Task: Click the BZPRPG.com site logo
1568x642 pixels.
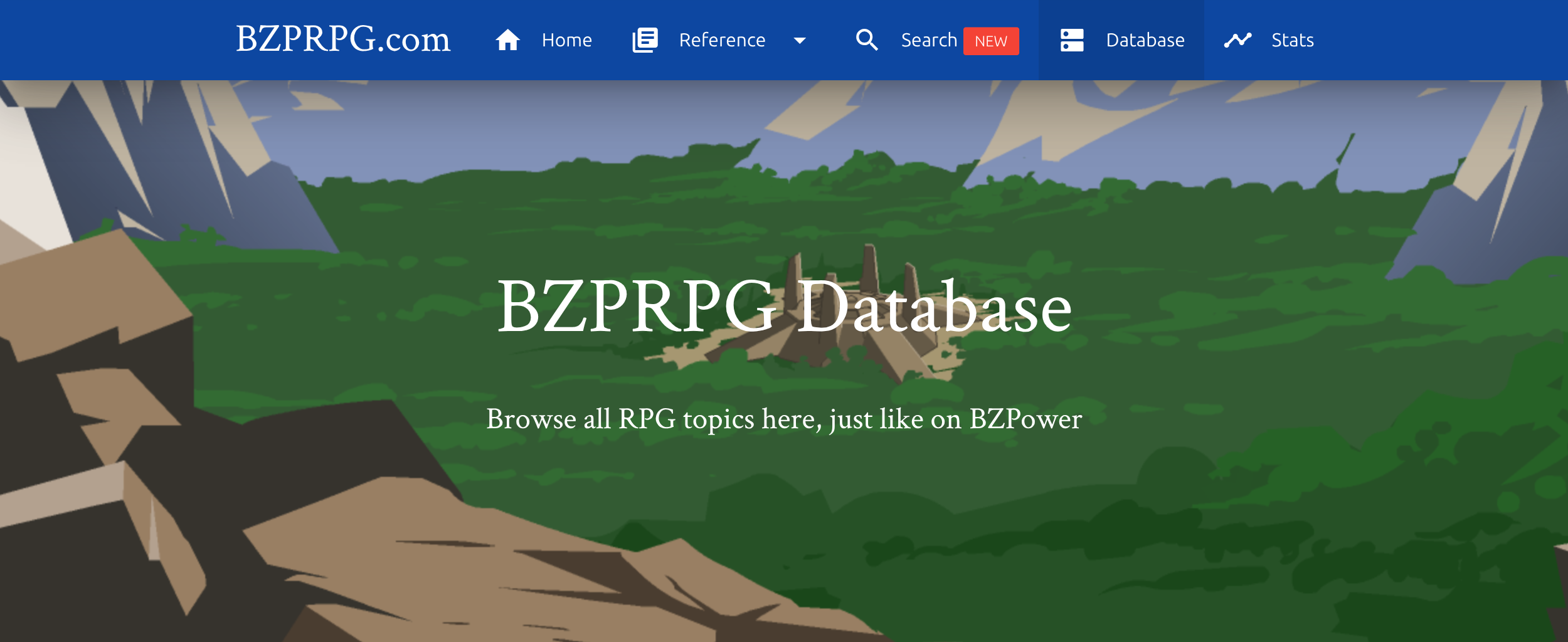Action: (x=342, y=39)
